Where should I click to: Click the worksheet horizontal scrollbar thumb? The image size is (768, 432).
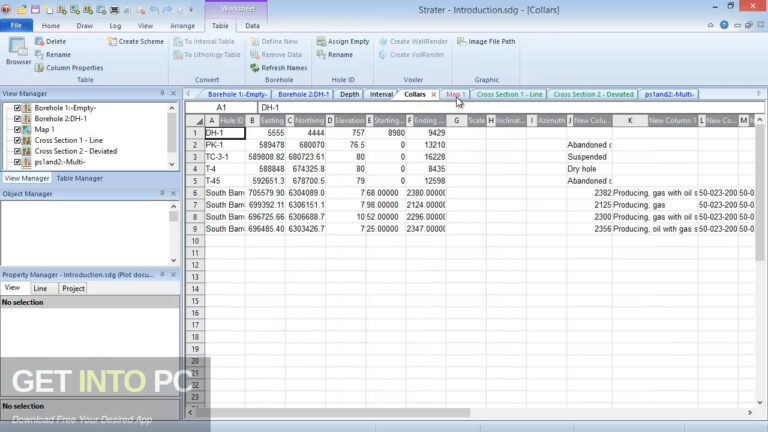pyautogui.click(x=333, y=413)
